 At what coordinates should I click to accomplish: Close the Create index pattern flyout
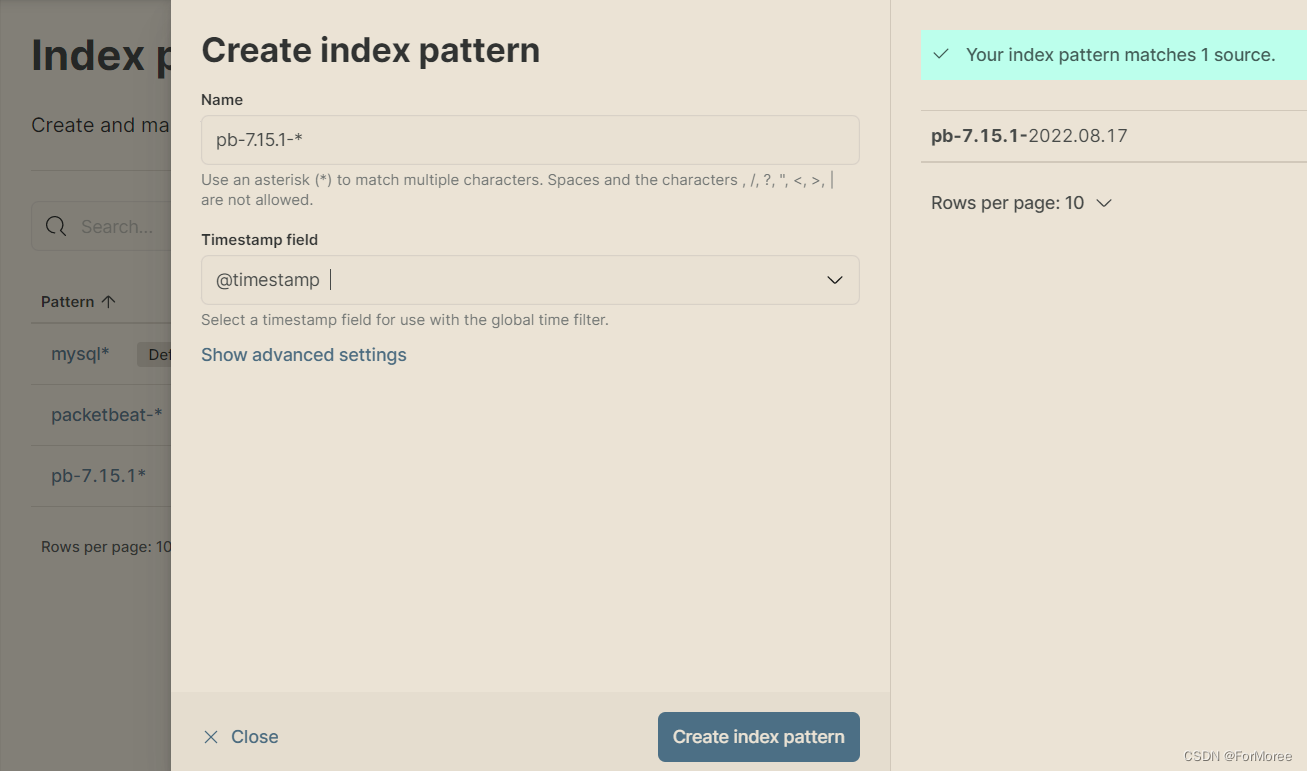click(240, 737)
